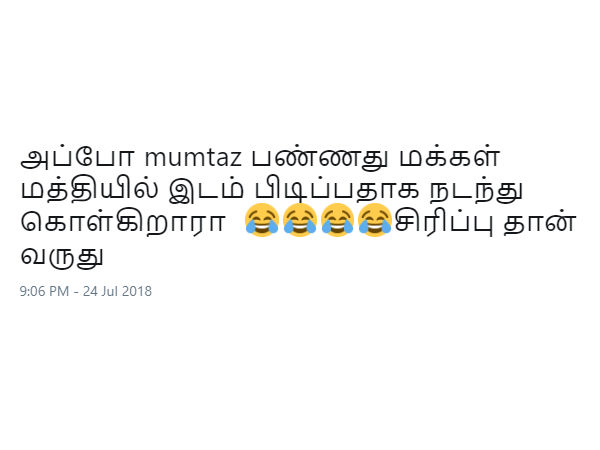The image size is (600, 450).
Task: Click the second laughing-tears emoji
Action: pyautogui.click(x=300, y=220)
